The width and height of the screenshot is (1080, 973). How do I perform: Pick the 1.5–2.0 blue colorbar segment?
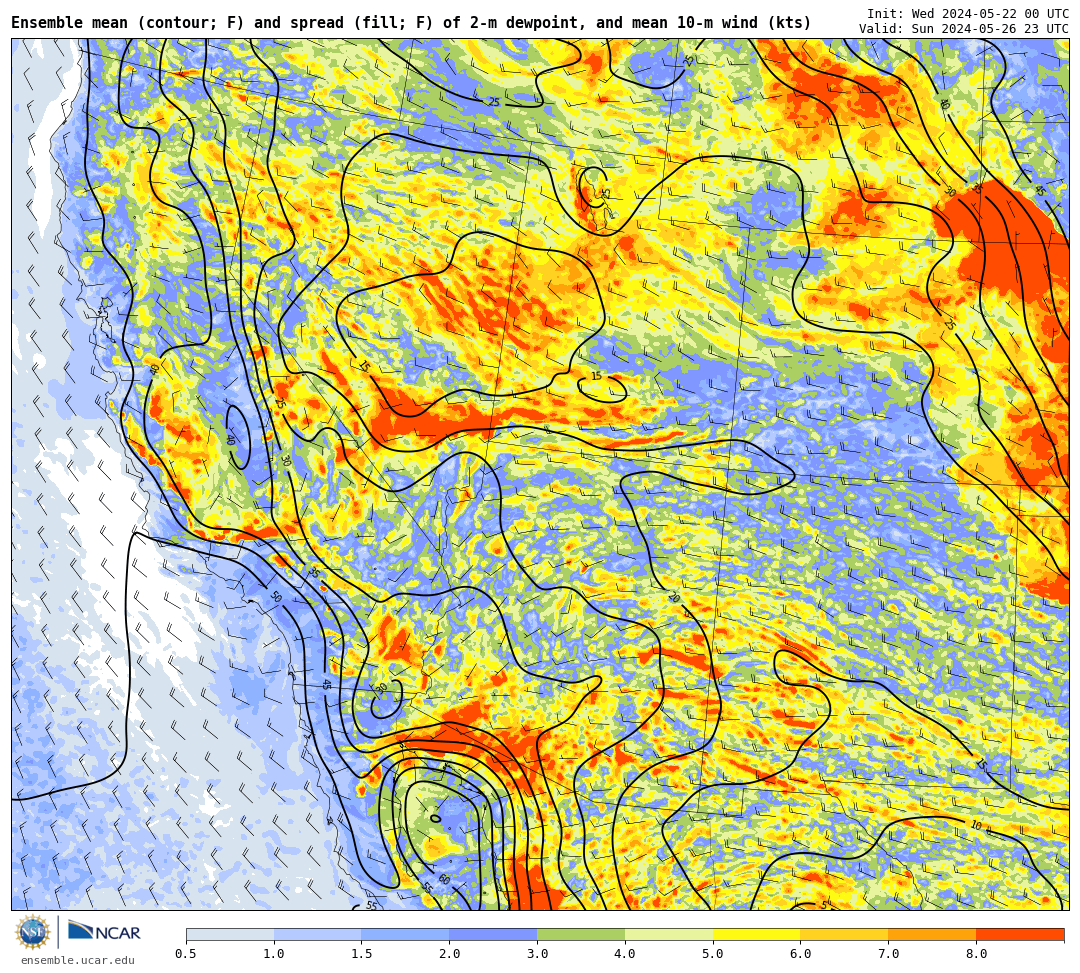[x=406, y=934]
